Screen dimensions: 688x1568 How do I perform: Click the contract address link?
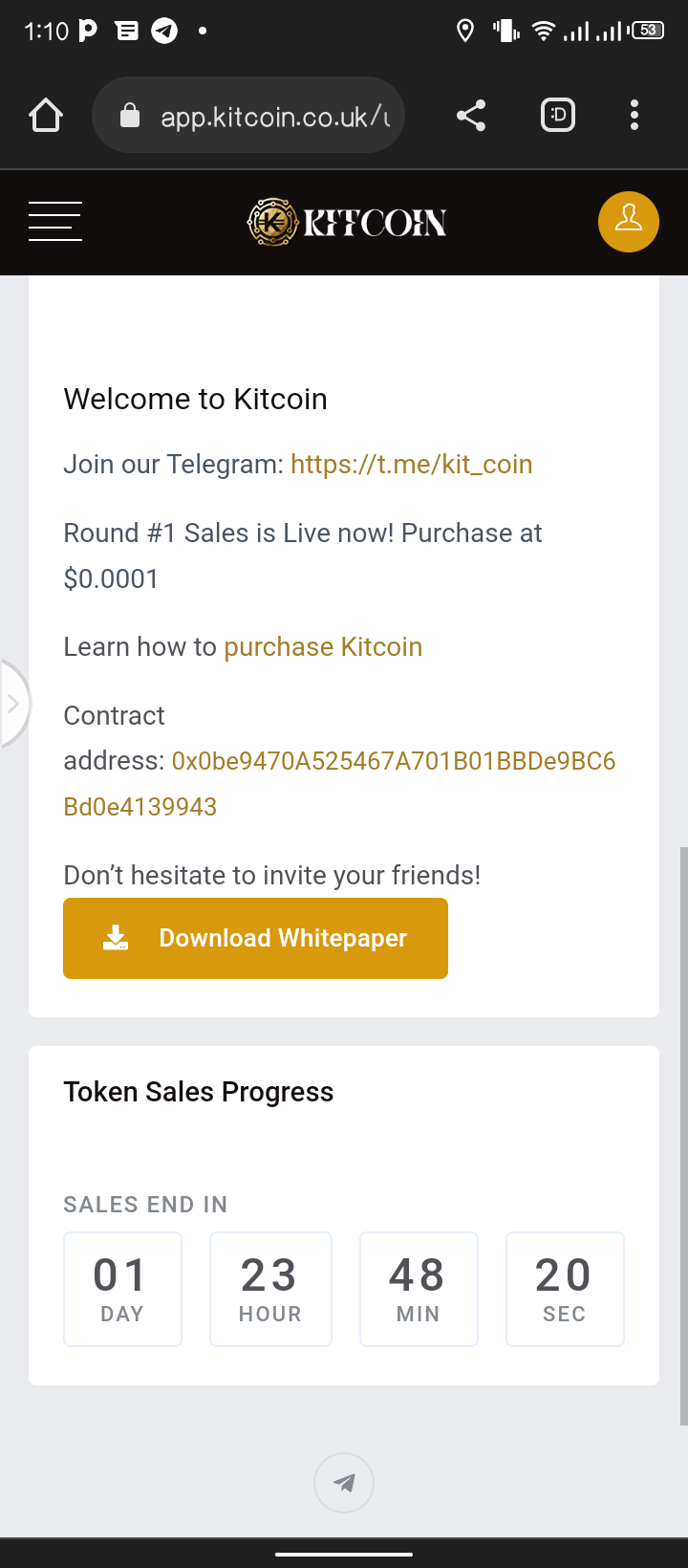393,762
